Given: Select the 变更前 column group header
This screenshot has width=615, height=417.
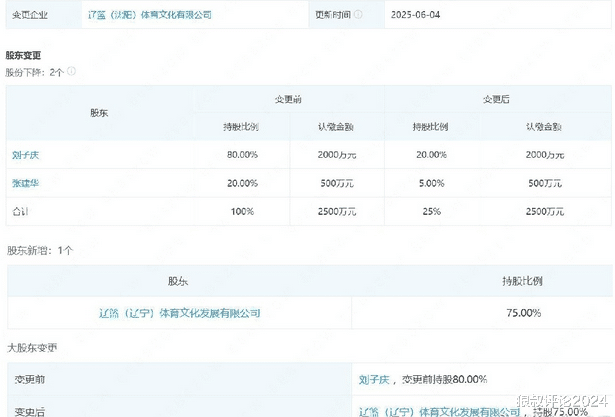Looking at the screenshot, I should pyautogui.click(x=290, y=99).
